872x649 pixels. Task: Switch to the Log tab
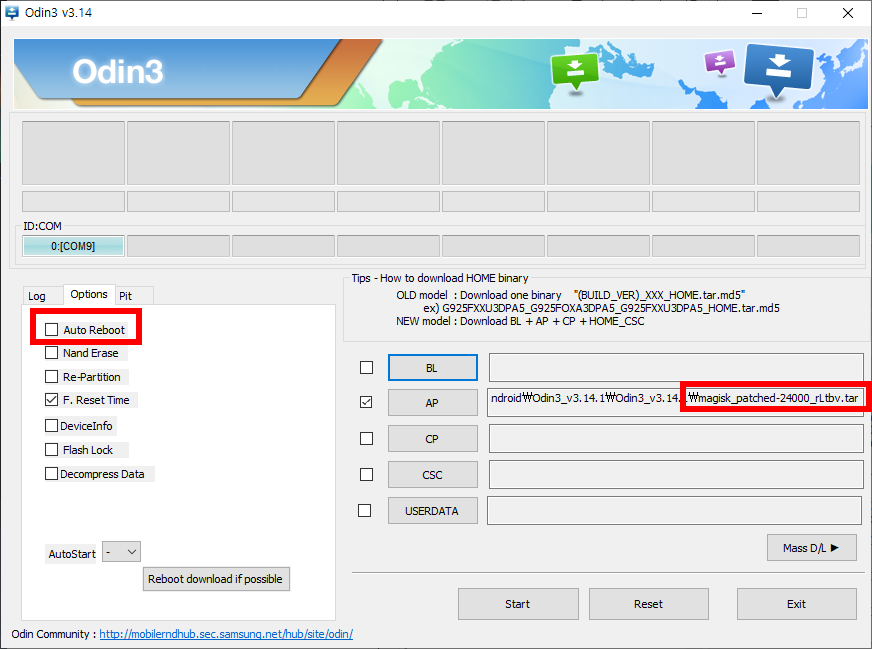(x=37, y=296)
